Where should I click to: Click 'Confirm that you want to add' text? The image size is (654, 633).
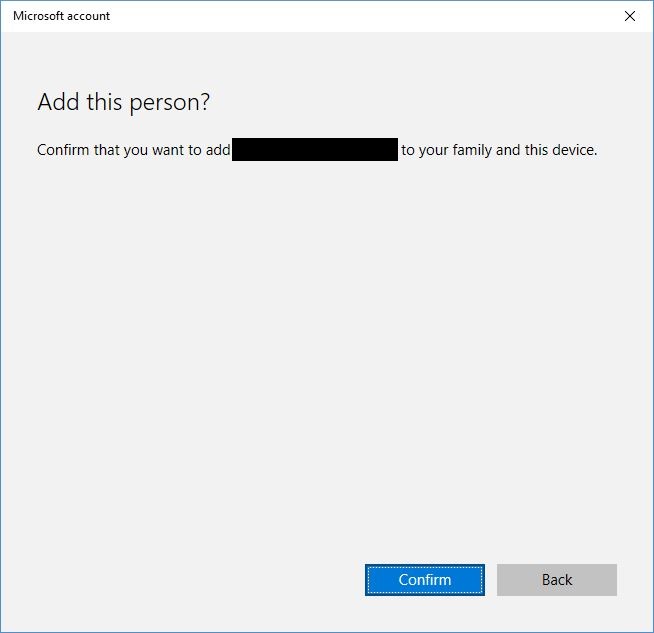(x=133, y=150)
